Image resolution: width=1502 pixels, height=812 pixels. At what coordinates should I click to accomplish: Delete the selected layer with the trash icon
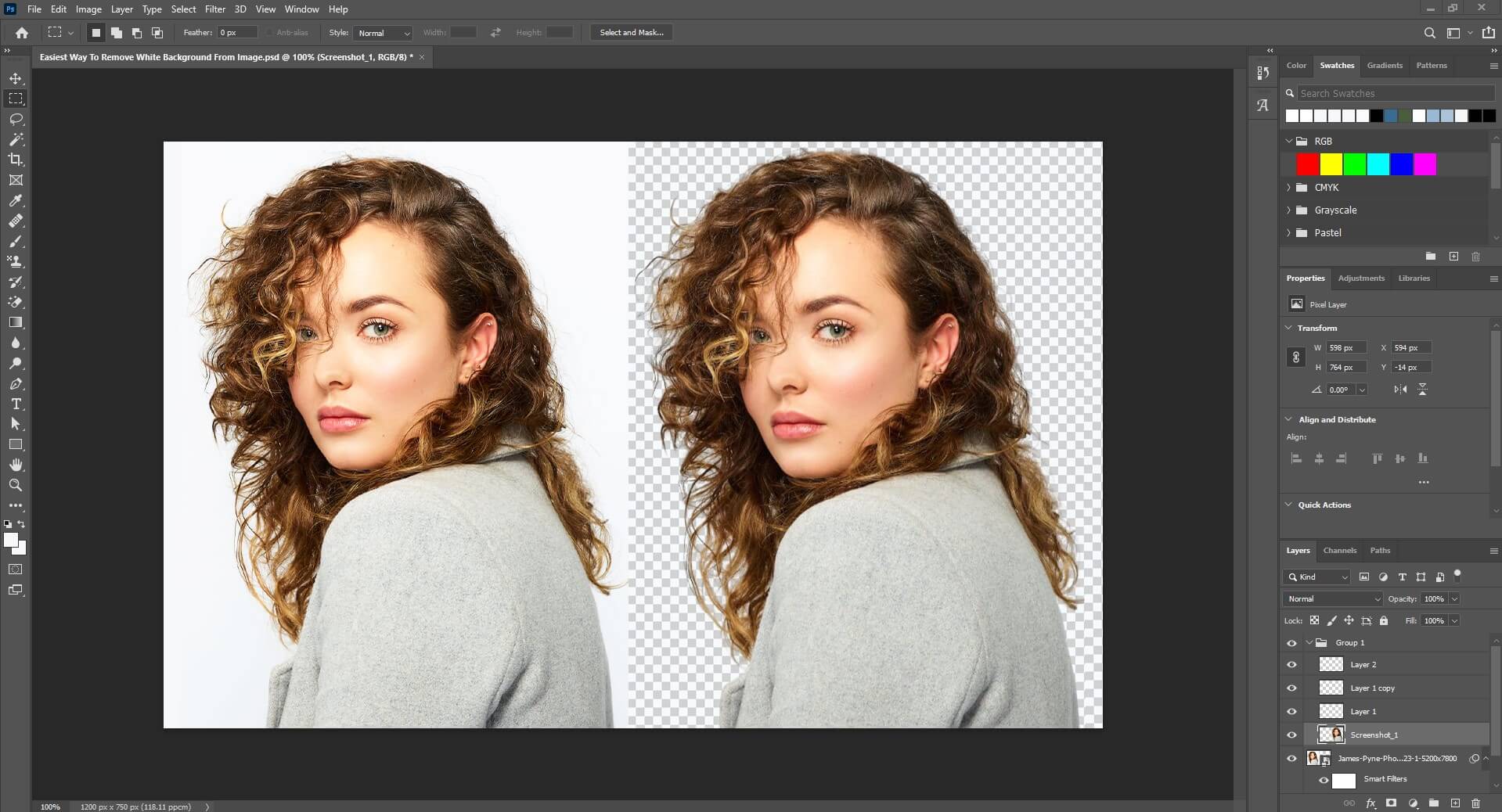1477,803
